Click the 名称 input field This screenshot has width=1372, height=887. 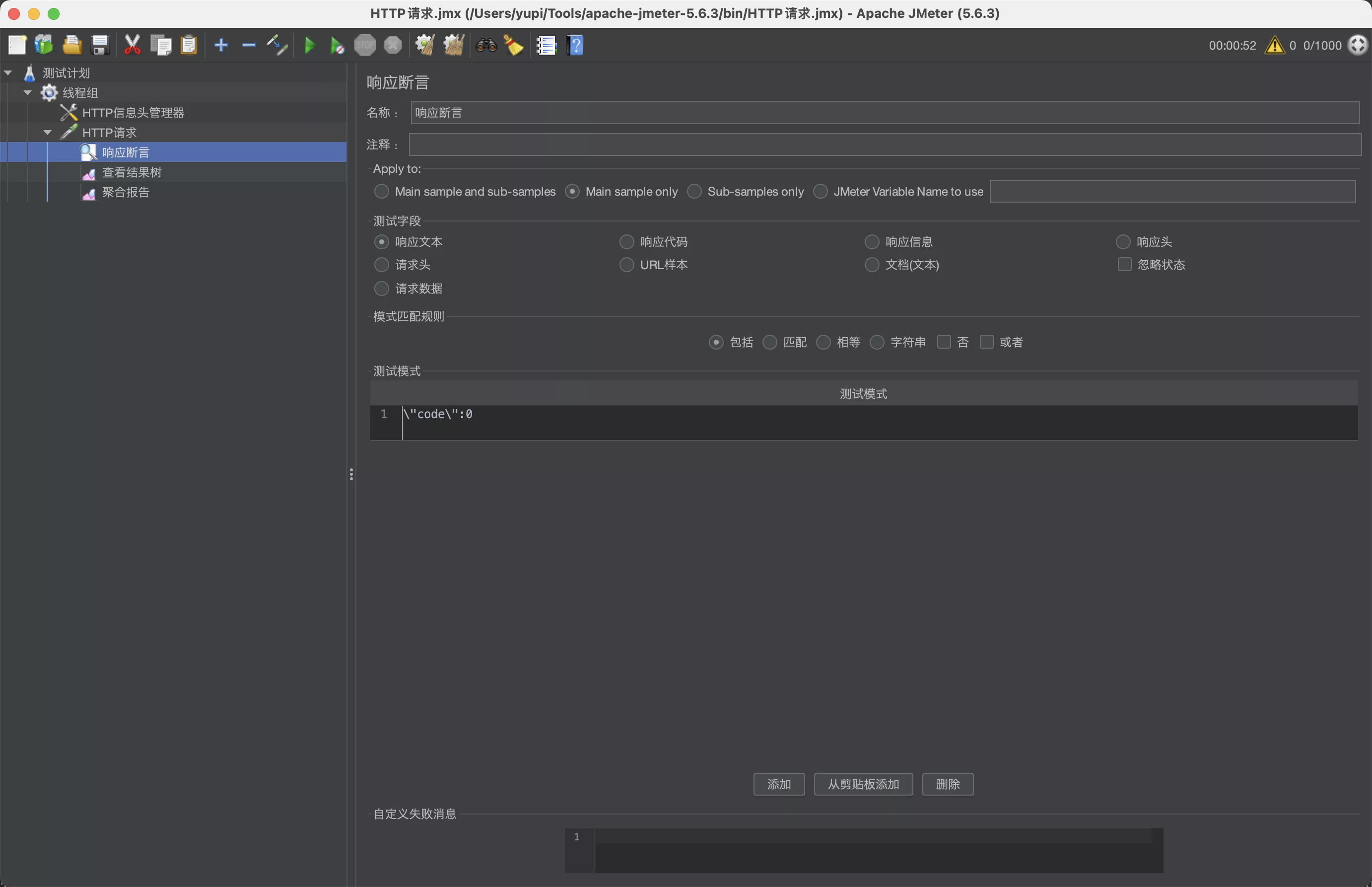point(885,113)
